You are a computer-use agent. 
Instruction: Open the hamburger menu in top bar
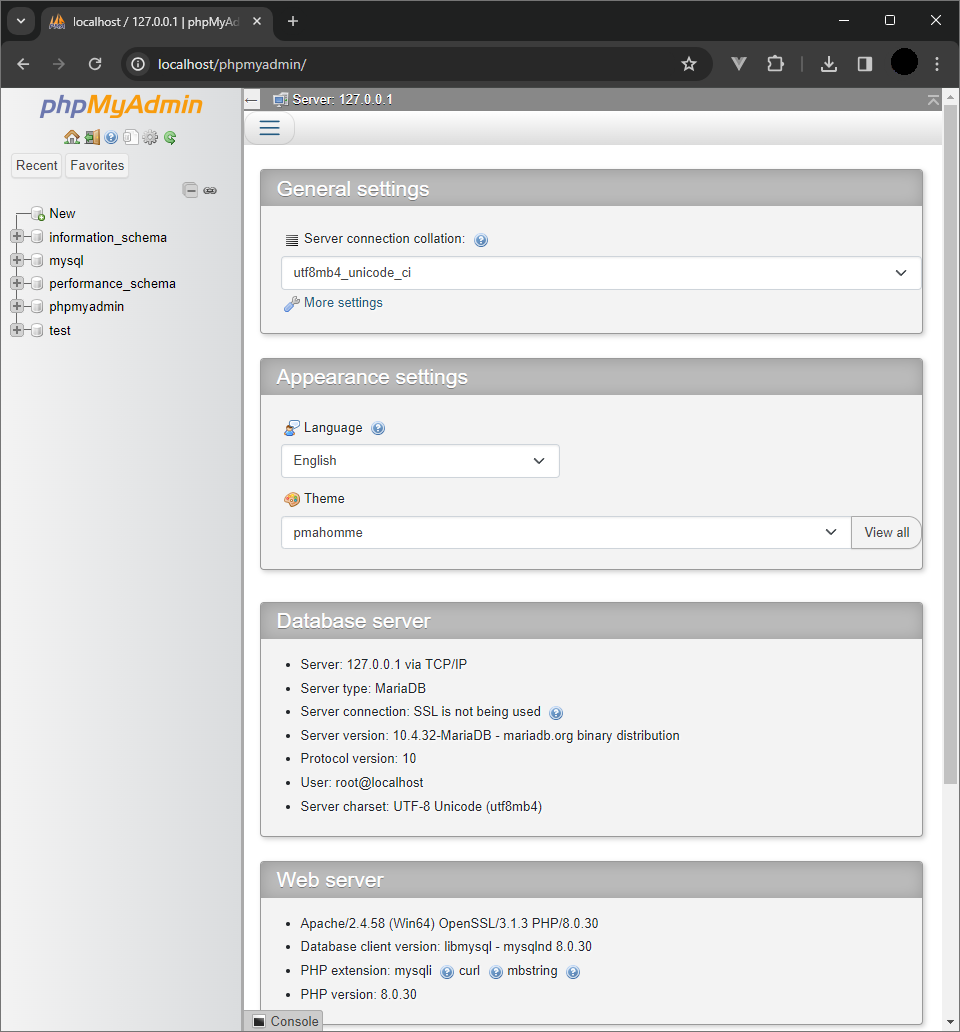pos(269,128)
